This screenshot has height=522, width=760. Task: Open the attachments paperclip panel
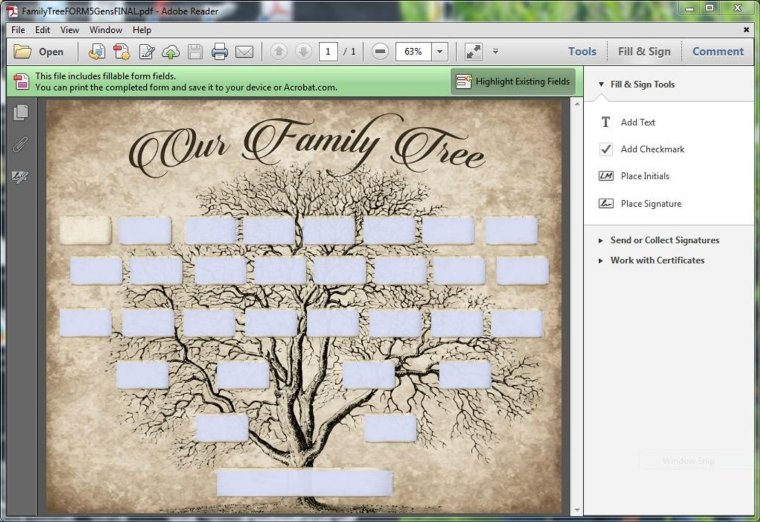(x=20, y=145)
